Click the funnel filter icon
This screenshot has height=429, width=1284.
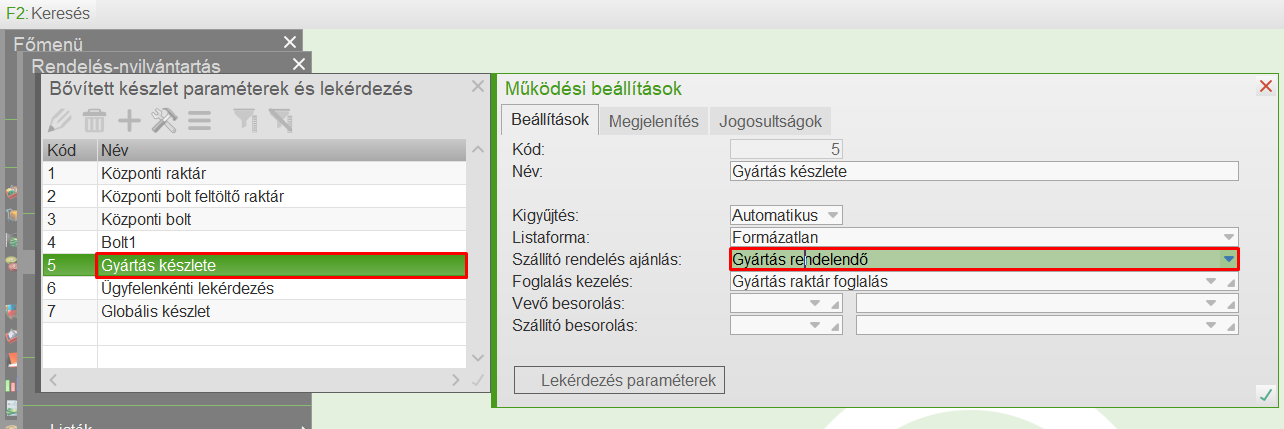(244, 121)
